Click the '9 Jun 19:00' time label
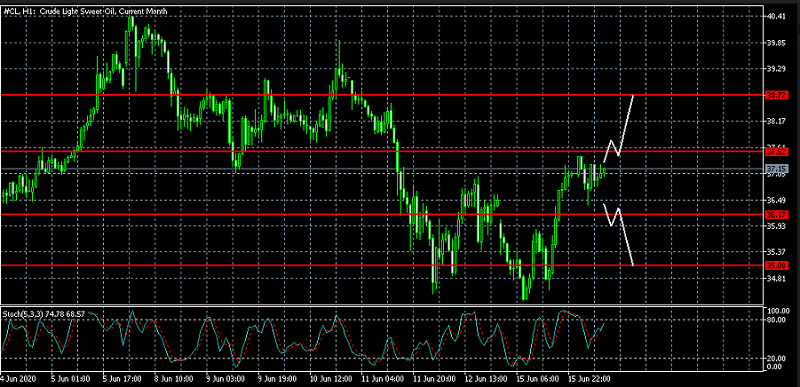 point(276,379)
